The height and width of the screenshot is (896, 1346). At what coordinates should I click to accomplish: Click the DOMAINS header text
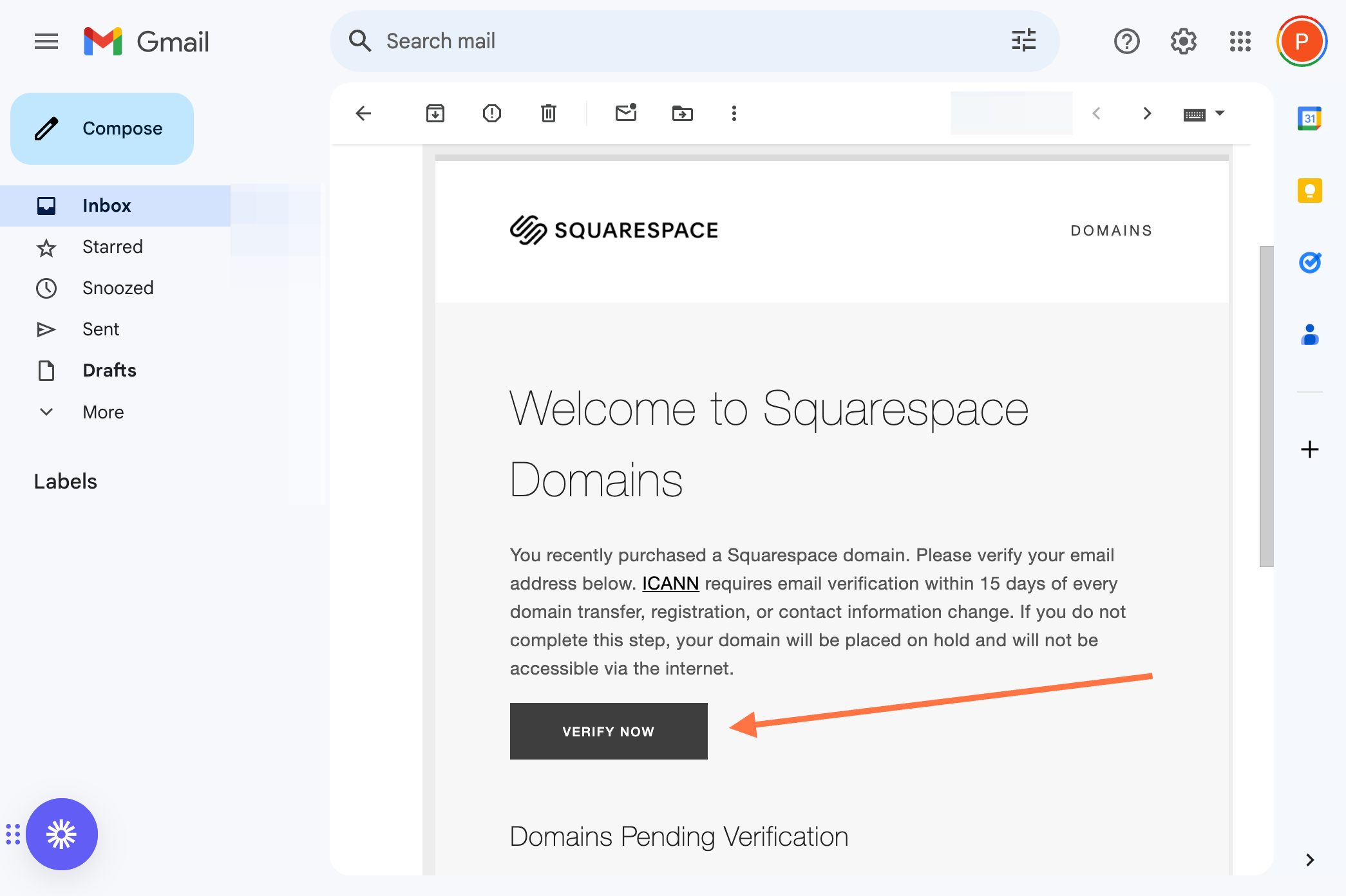(x=1112, y=230)
